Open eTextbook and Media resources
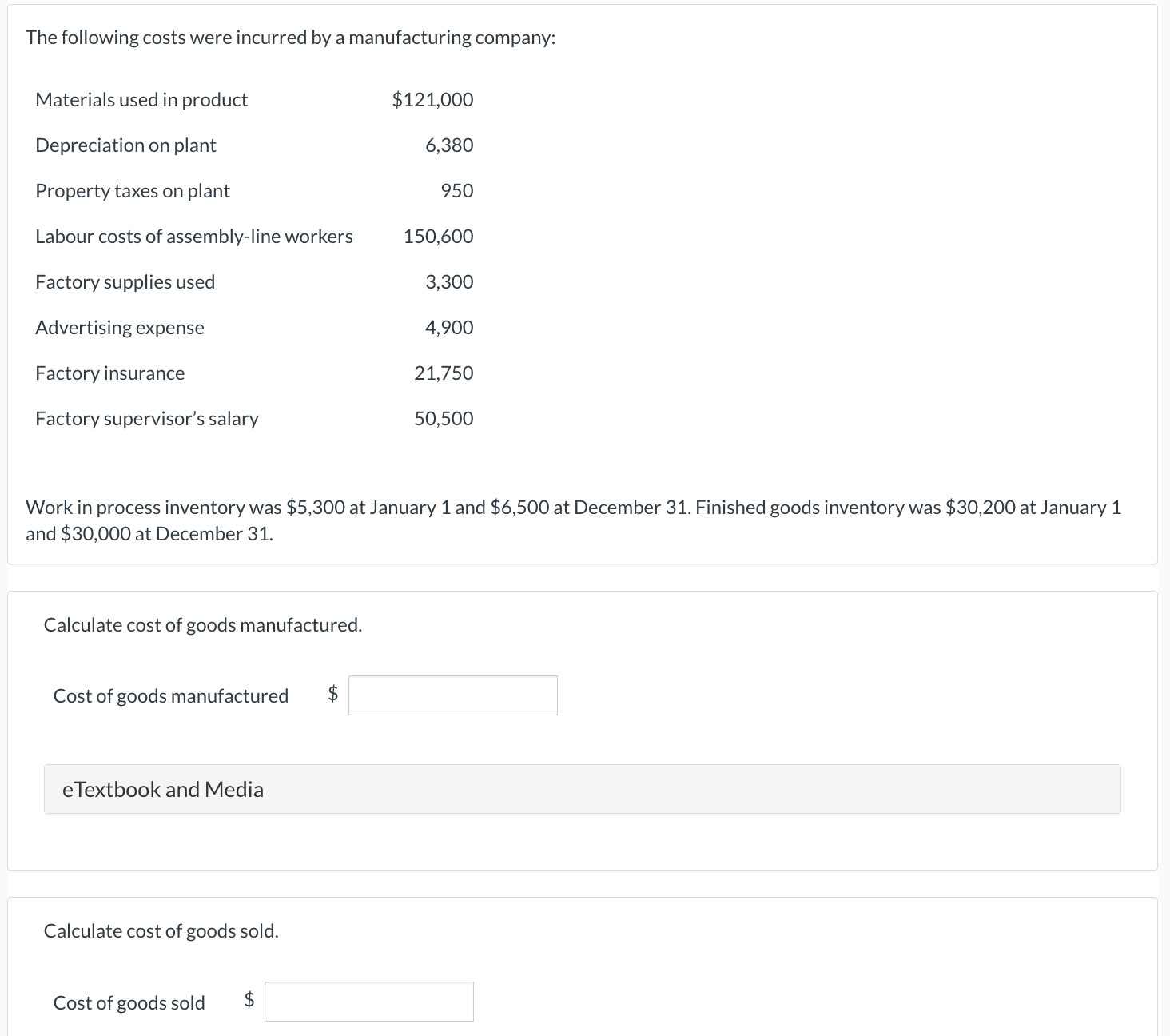Image resolution: width=1170 pixels, height=1036 pixels. [x=161, y=790]
